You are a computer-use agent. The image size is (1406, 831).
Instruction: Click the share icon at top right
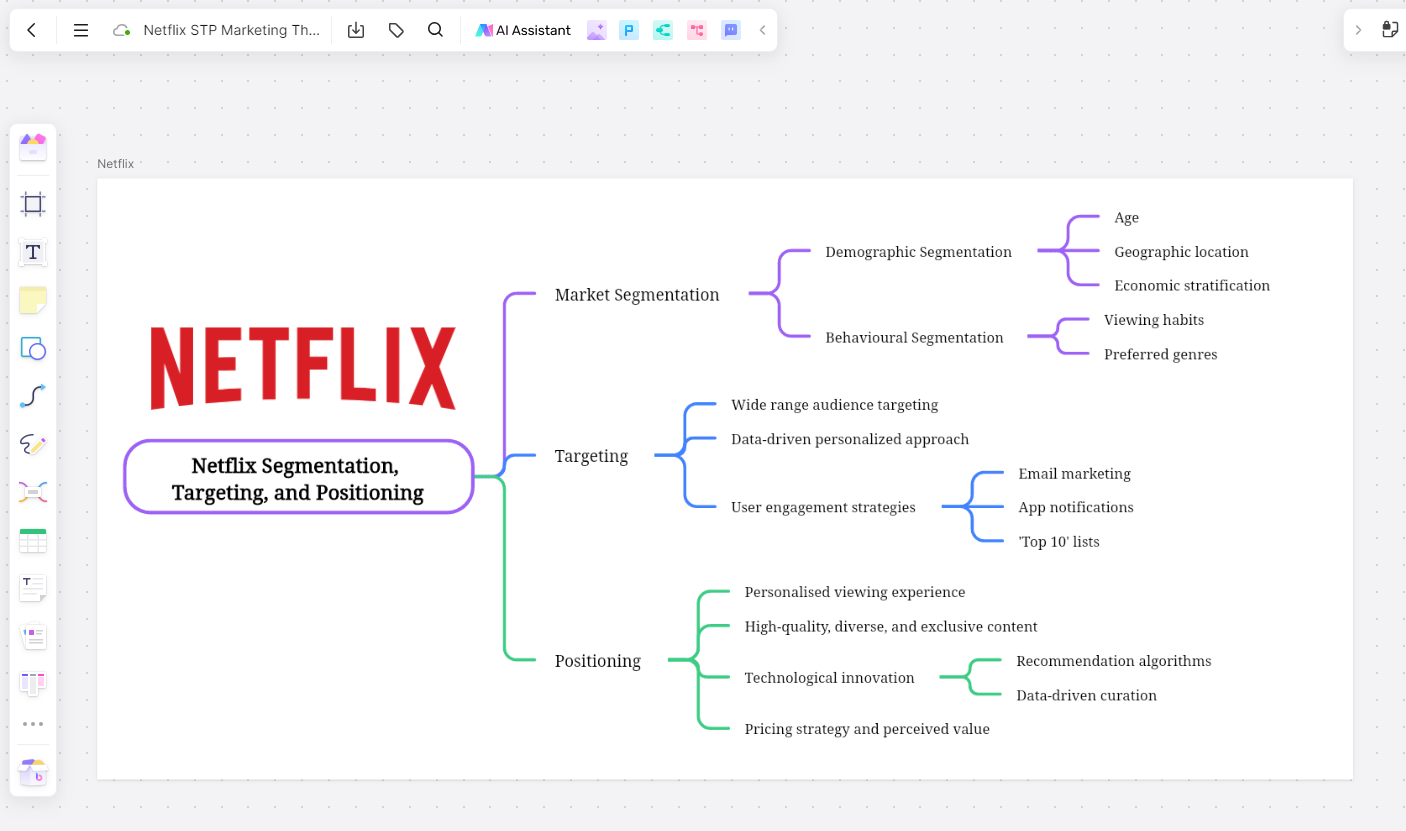(x=1390, y=30)
